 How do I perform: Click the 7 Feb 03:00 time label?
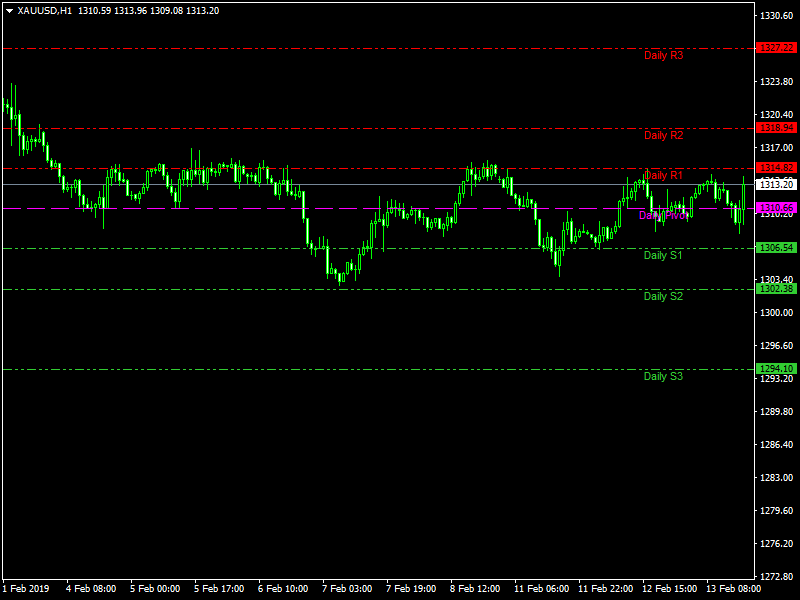click(x=348, y=589)
